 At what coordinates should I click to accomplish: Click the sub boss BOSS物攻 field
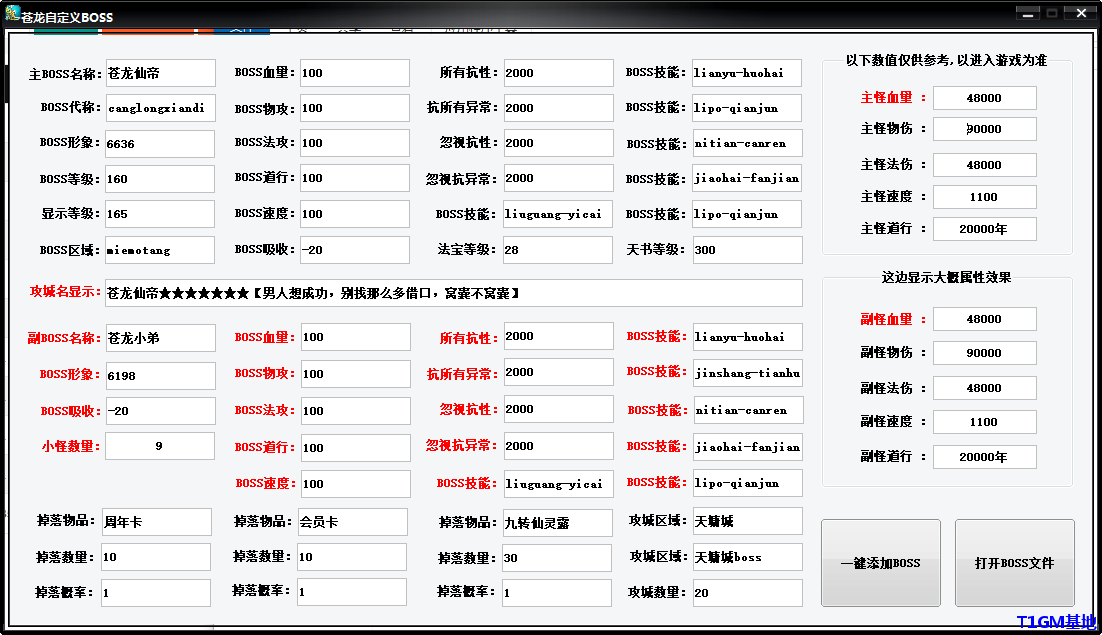coord(356,374)
